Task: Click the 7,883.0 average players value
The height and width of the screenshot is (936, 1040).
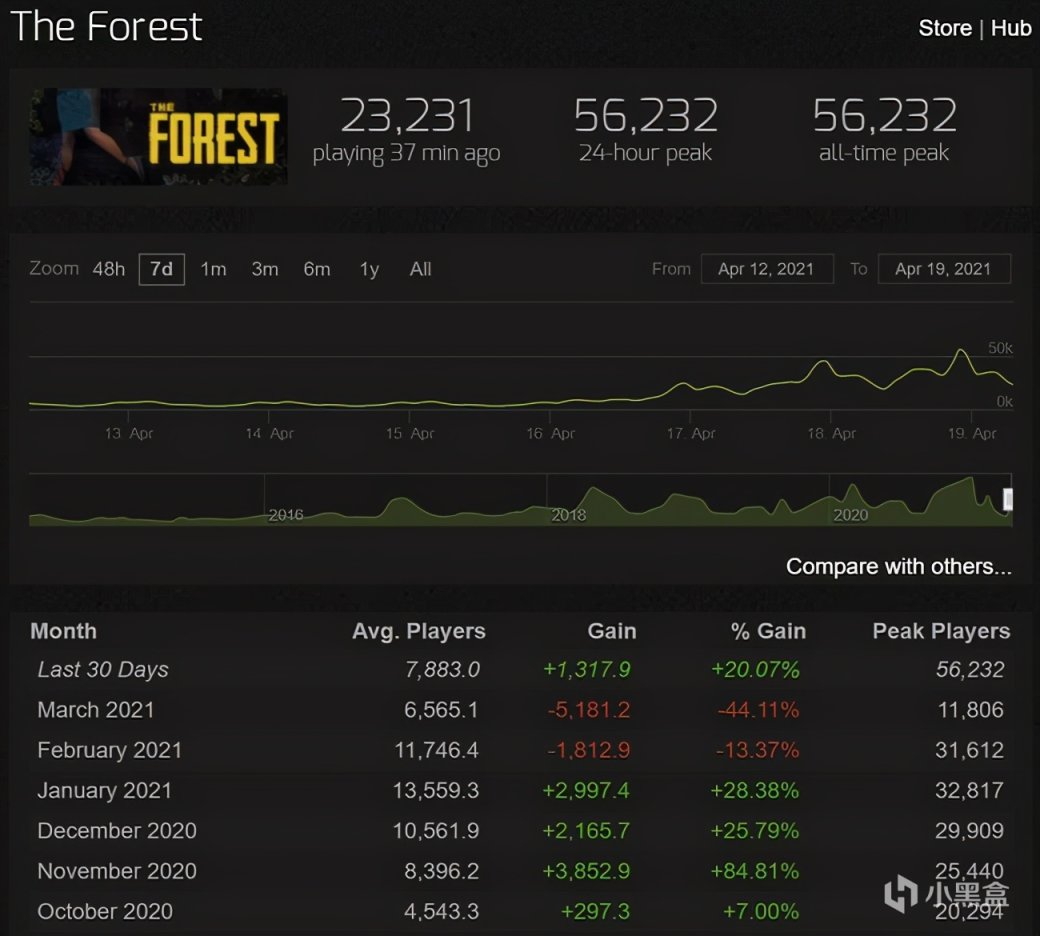Action: (x=442, y=670)
